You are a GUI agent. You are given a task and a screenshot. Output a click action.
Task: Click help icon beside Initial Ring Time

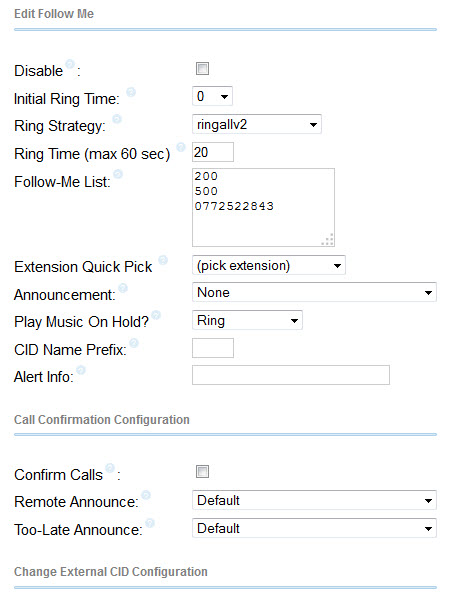(131, 92)
